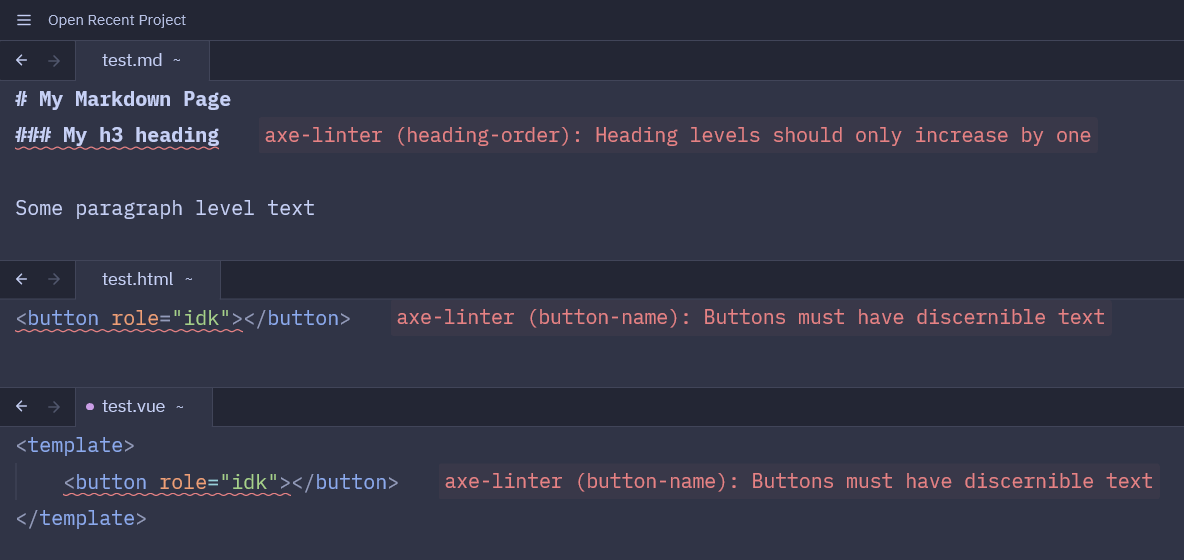Screen dimensions: 1184x560
Task: Select the test.md tab
Action: point(132,61)
